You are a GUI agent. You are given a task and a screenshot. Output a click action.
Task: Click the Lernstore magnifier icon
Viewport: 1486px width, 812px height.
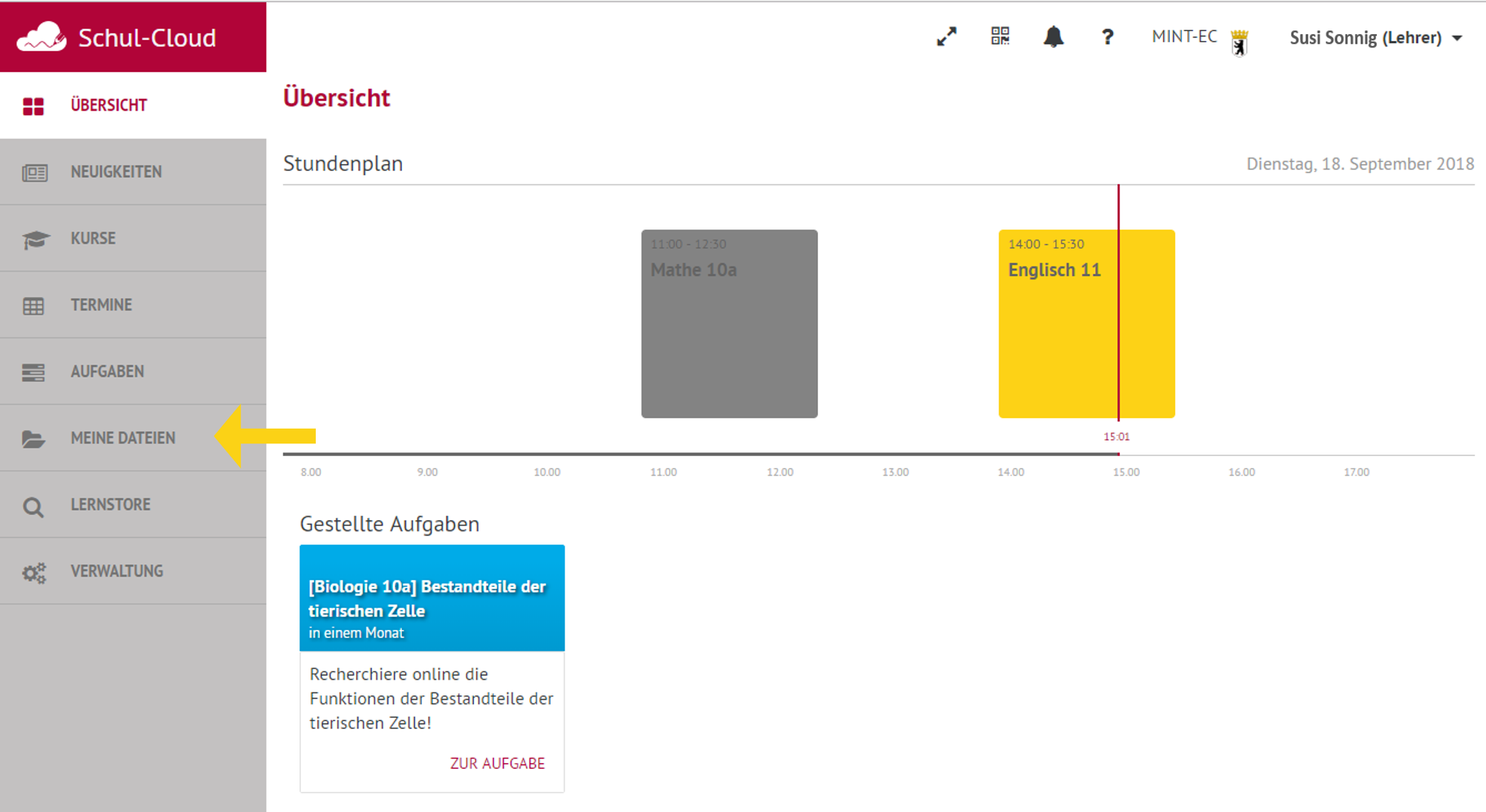point(33,507)
